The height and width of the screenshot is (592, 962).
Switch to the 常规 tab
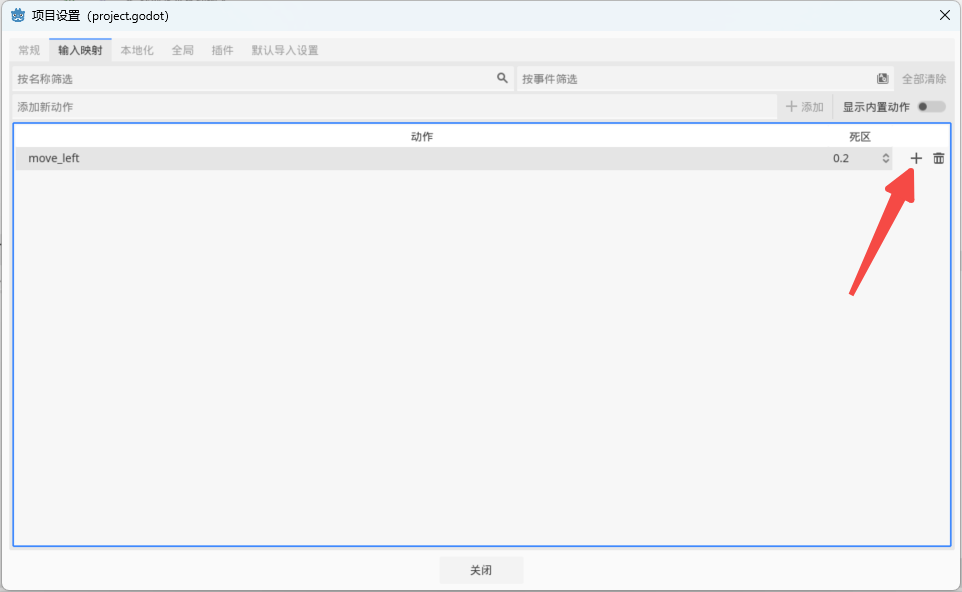pyautogui.click(x=29, y=49)
